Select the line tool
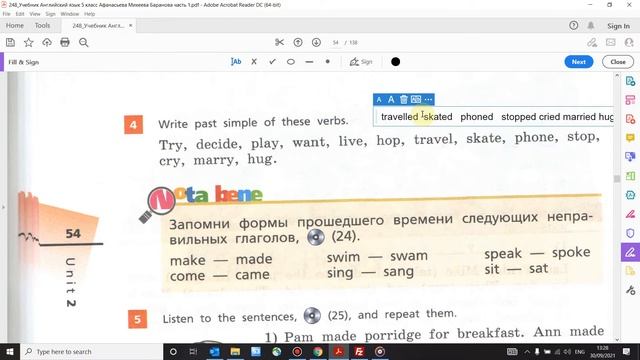 [309, 62]
